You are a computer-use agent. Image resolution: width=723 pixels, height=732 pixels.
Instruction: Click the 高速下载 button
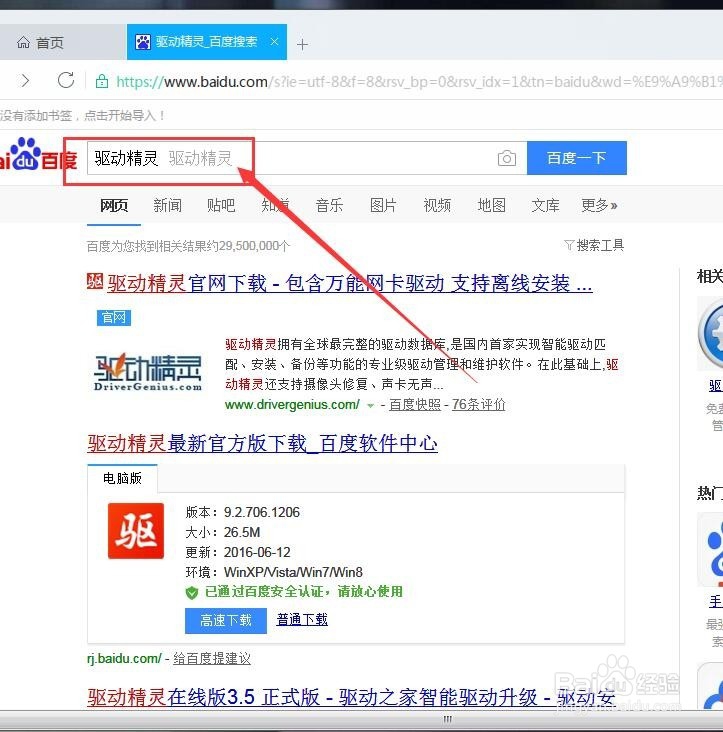pos(226,620)
